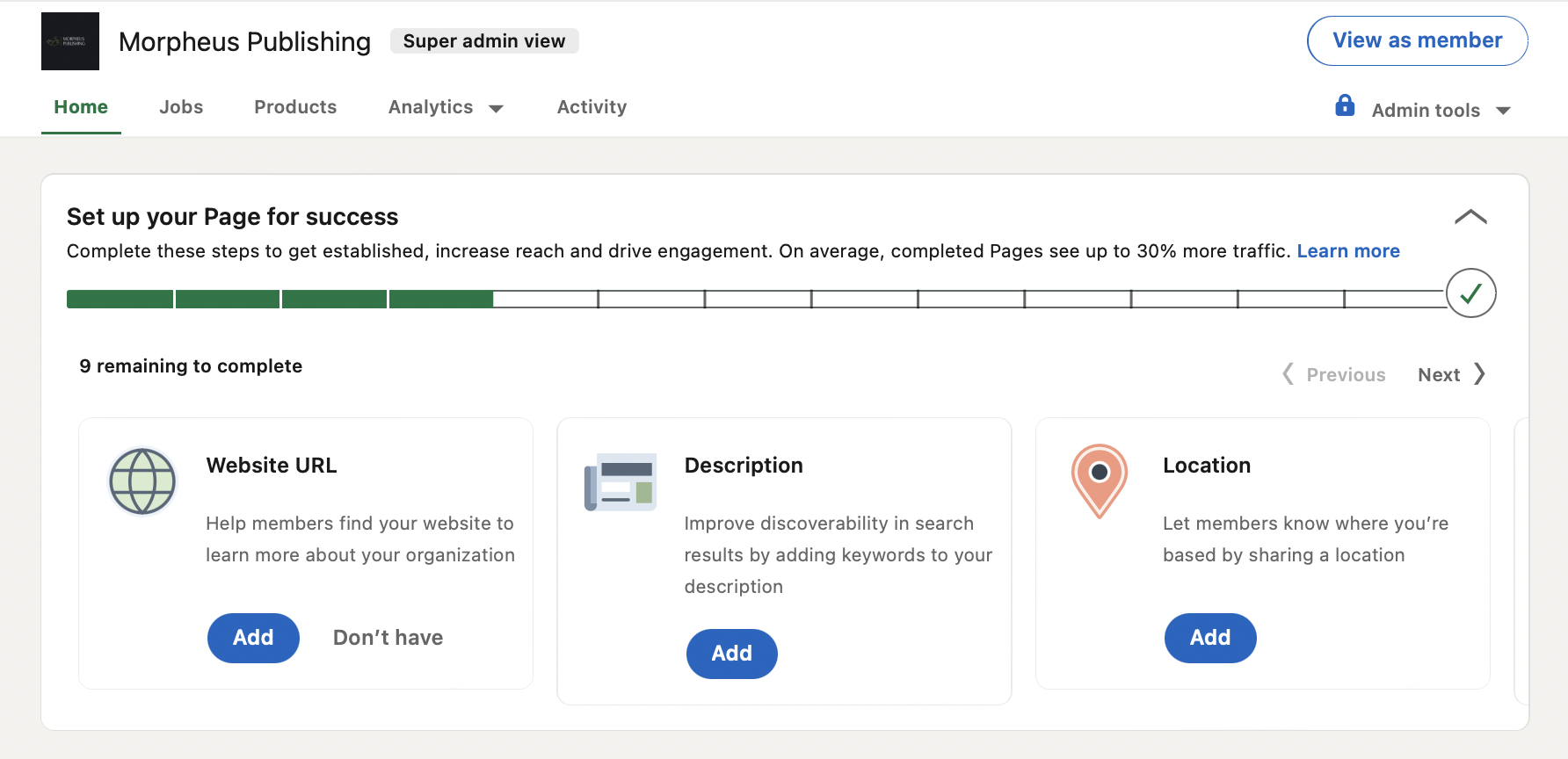This screenshot has width=1568, height=759.
Task: Click the progress completion checkmark circle
Action: click(1471, 293)
